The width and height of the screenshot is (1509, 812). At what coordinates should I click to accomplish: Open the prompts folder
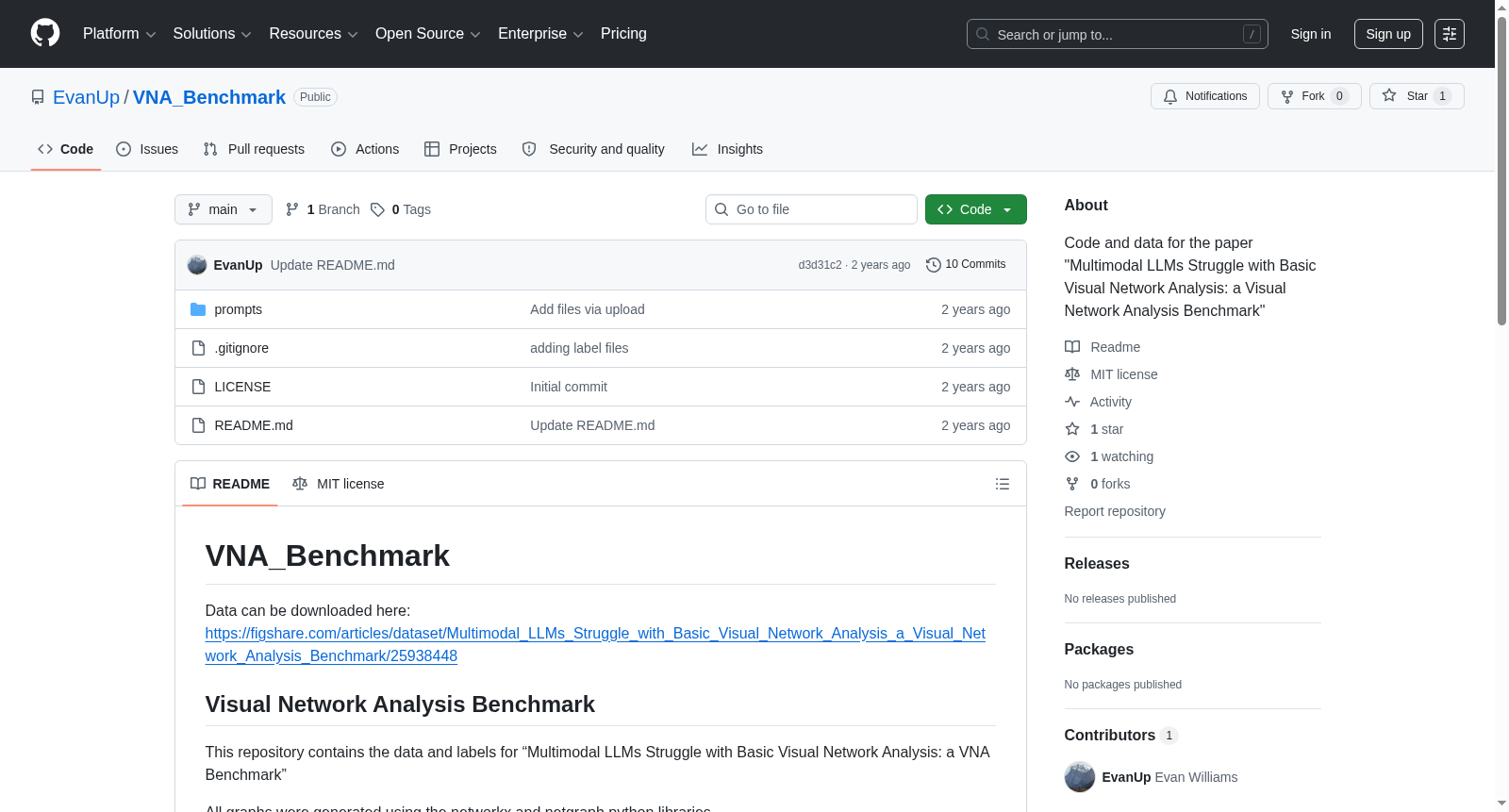239,309
